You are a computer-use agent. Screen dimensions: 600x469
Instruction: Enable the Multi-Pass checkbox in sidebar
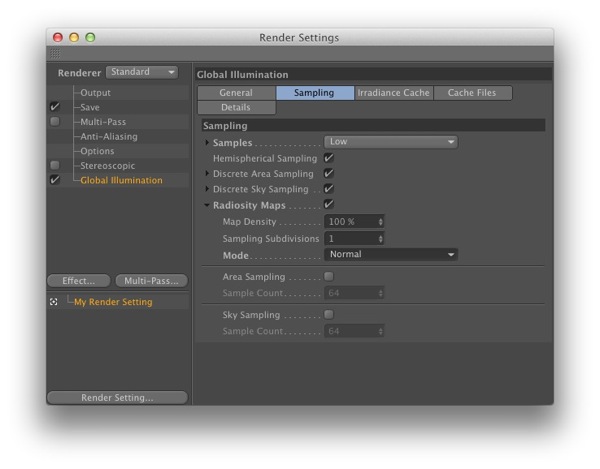coord(55,122)
